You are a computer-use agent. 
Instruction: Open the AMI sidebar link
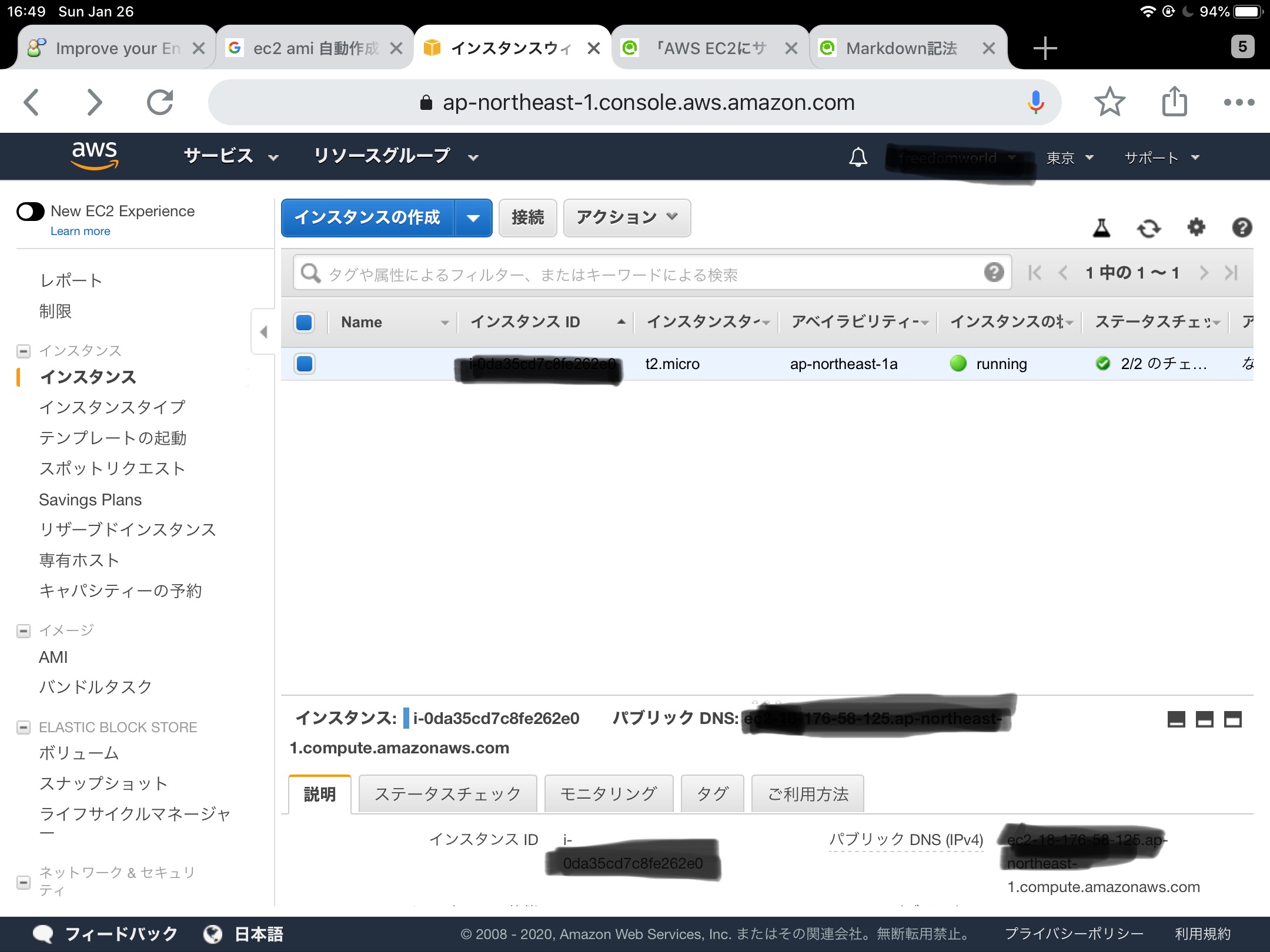click(53, 657)
